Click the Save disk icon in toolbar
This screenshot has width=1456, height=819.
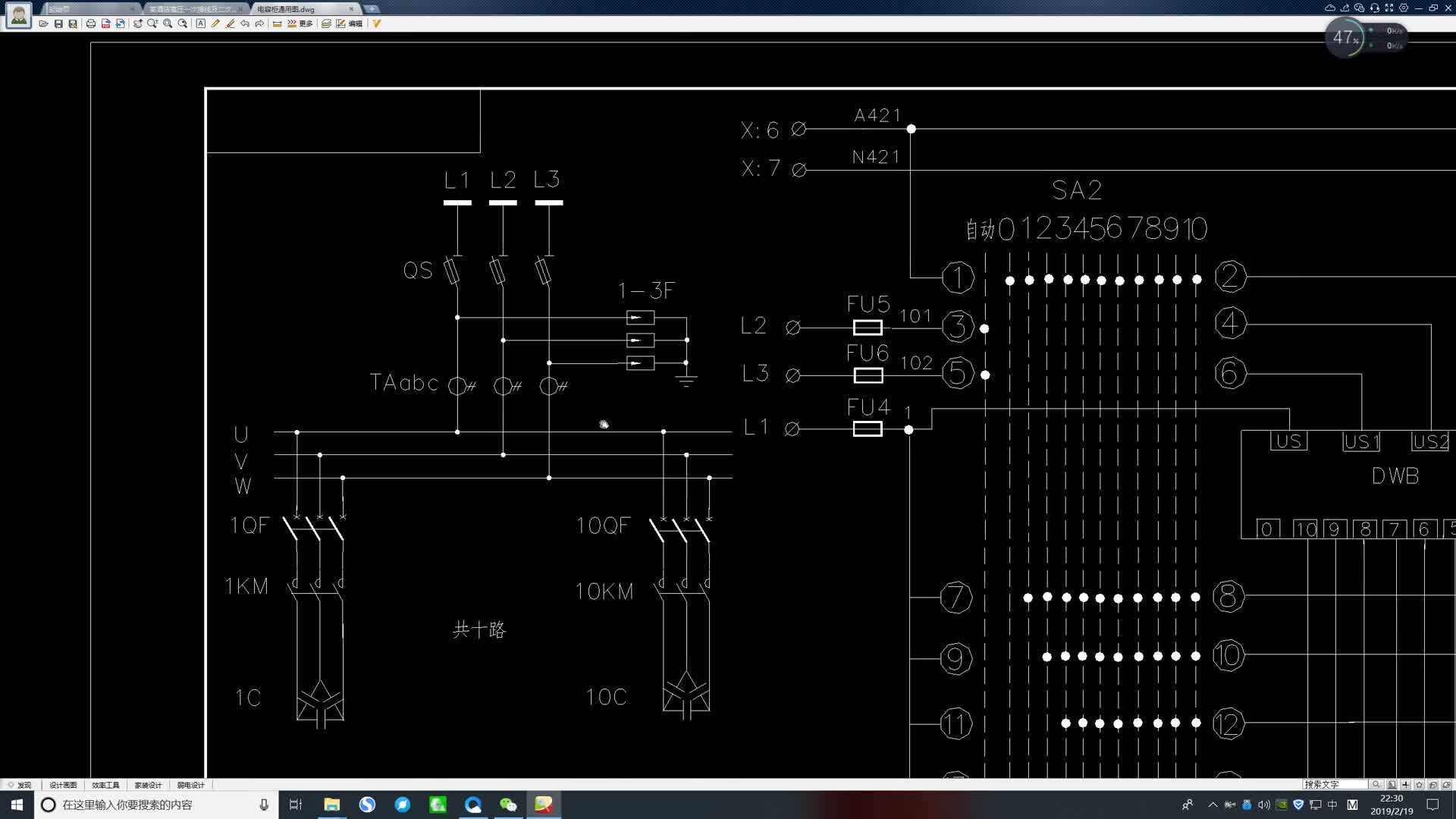tap(58, 24)
